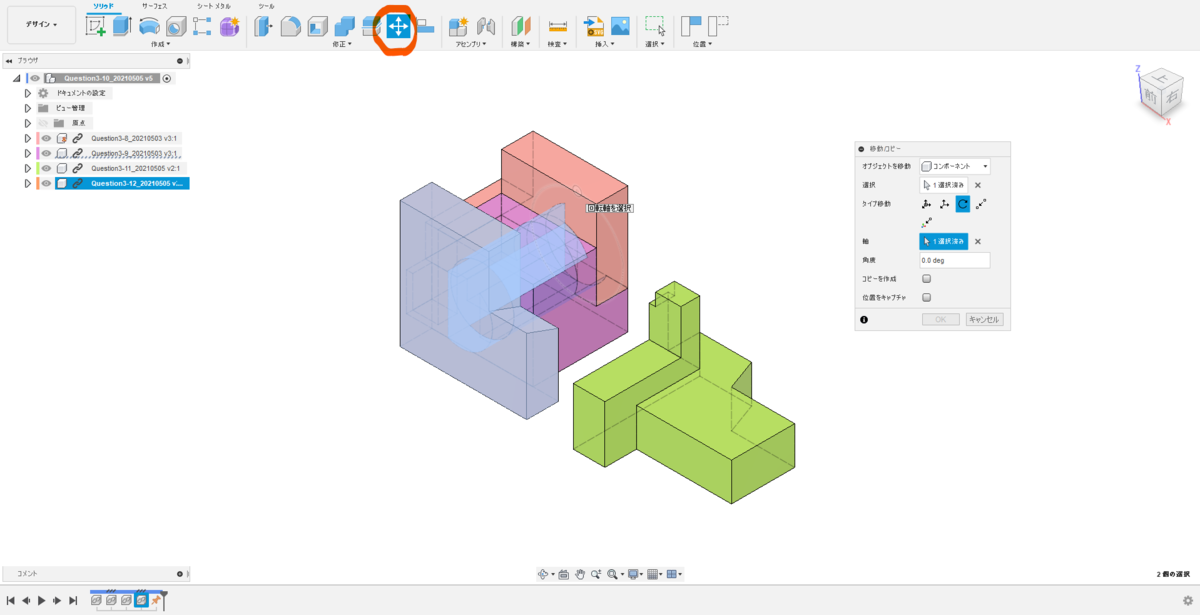The image size is (1200, 615).
Task: Switch to the ツール tab
Action: tap(266, 6)
